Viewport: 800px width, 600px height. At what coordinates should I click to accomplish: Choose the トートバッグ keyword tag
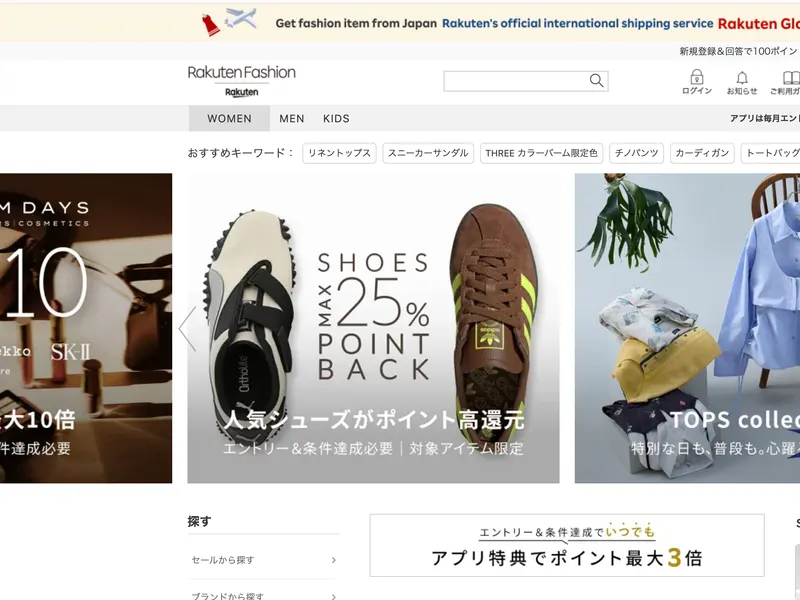(x=770, y=153)
